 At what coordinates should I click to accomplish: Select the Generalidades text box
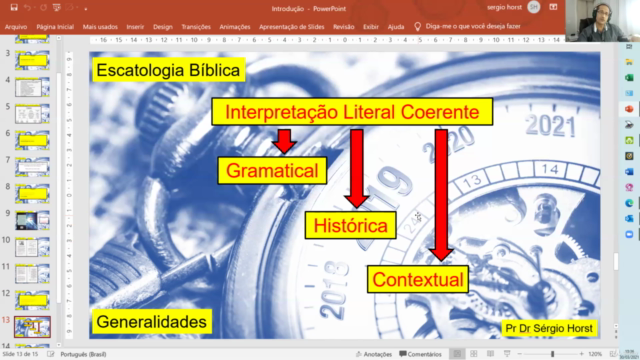[152, 322]
